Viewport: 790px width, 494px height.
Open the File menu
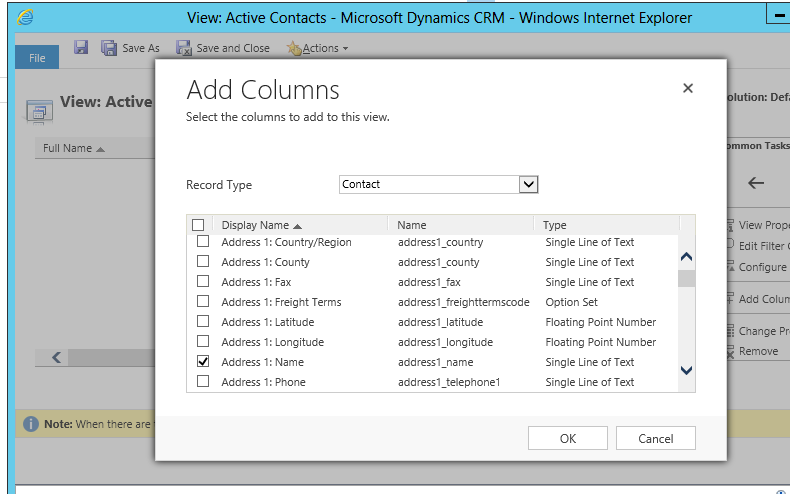37,58
